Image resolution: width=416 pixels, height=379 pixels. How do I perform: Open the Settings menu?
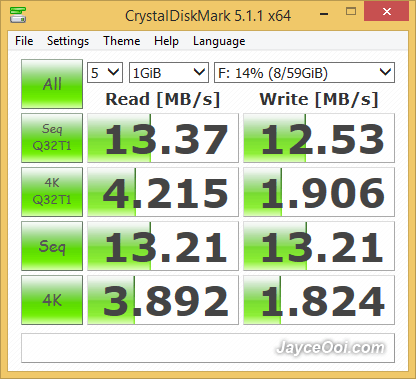coord(68,41)
